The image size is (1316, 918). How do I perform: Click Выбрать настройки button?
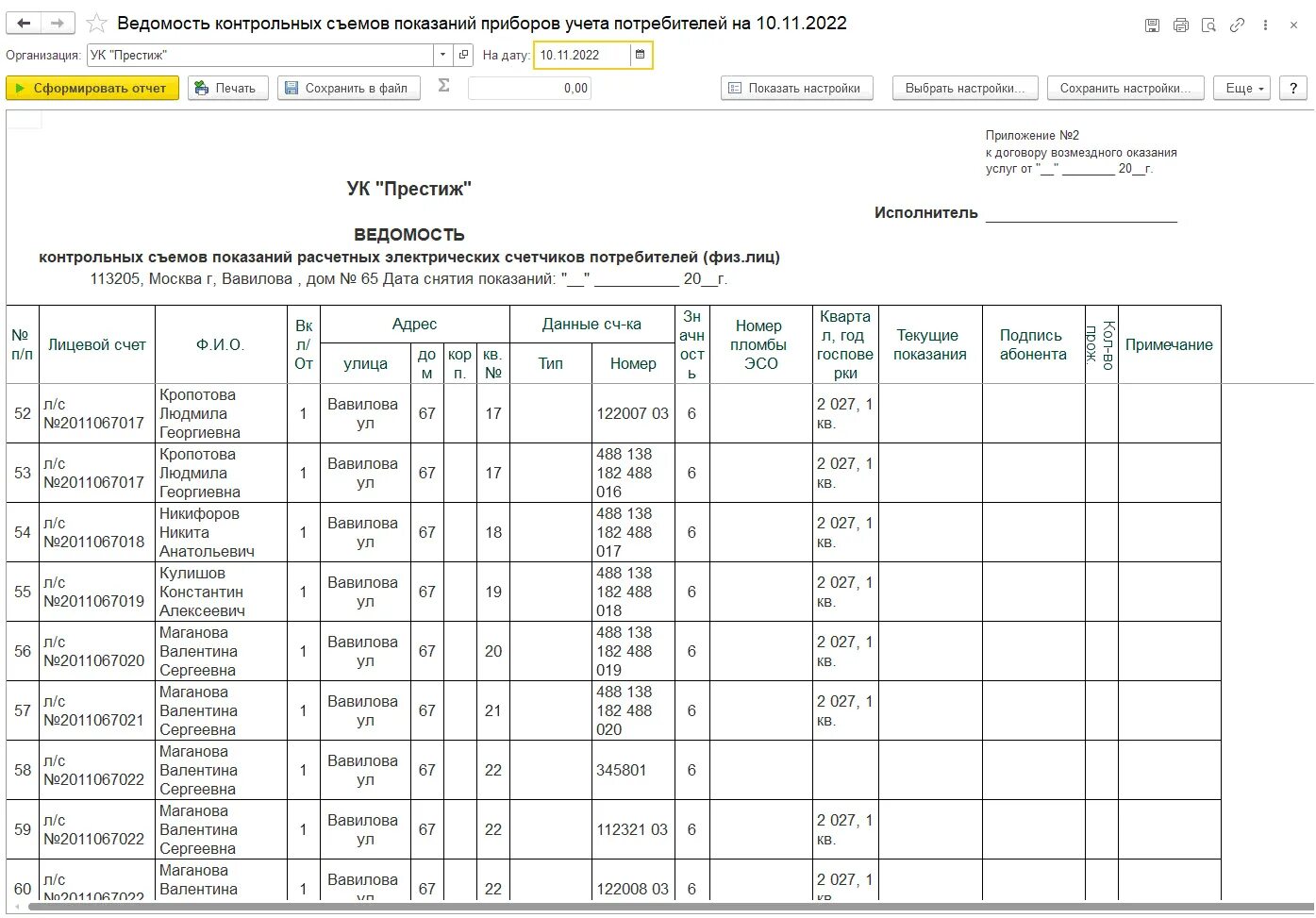[965, 88]
